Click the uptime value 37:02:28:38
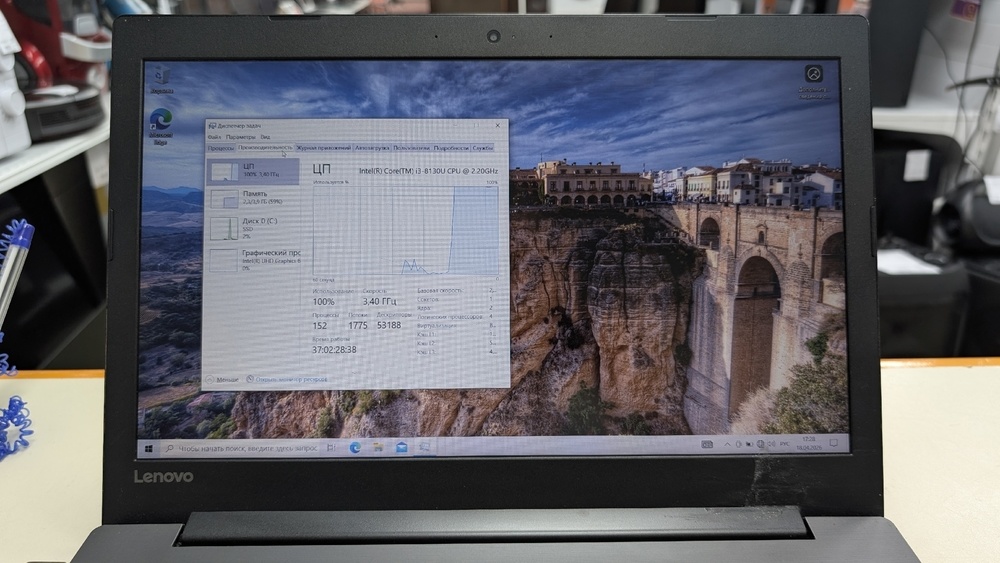The height and width of the screenshot is (563, 1000). 334,350
